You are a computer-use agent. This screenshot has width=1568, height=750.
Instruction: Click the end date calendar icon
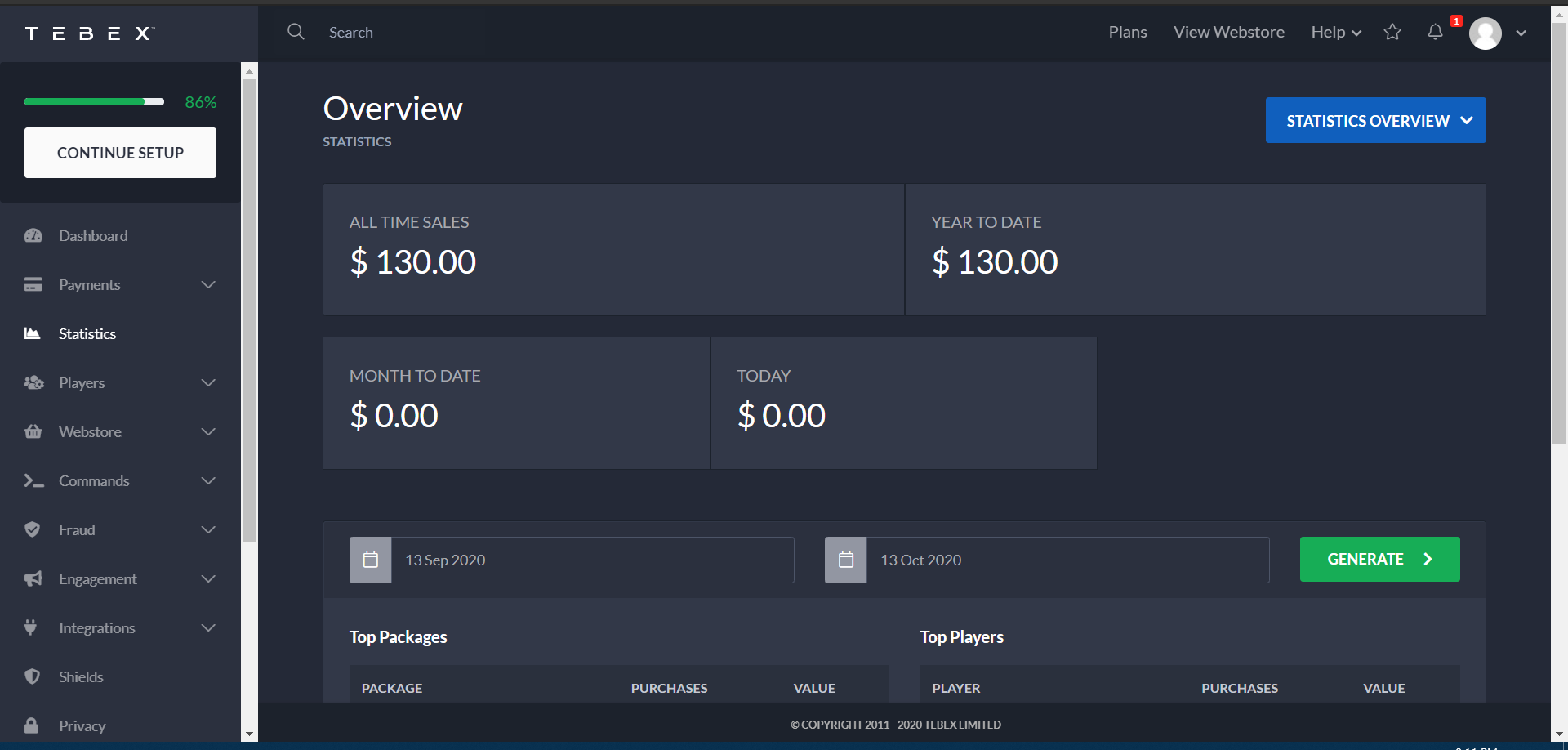tap(846, 560)
